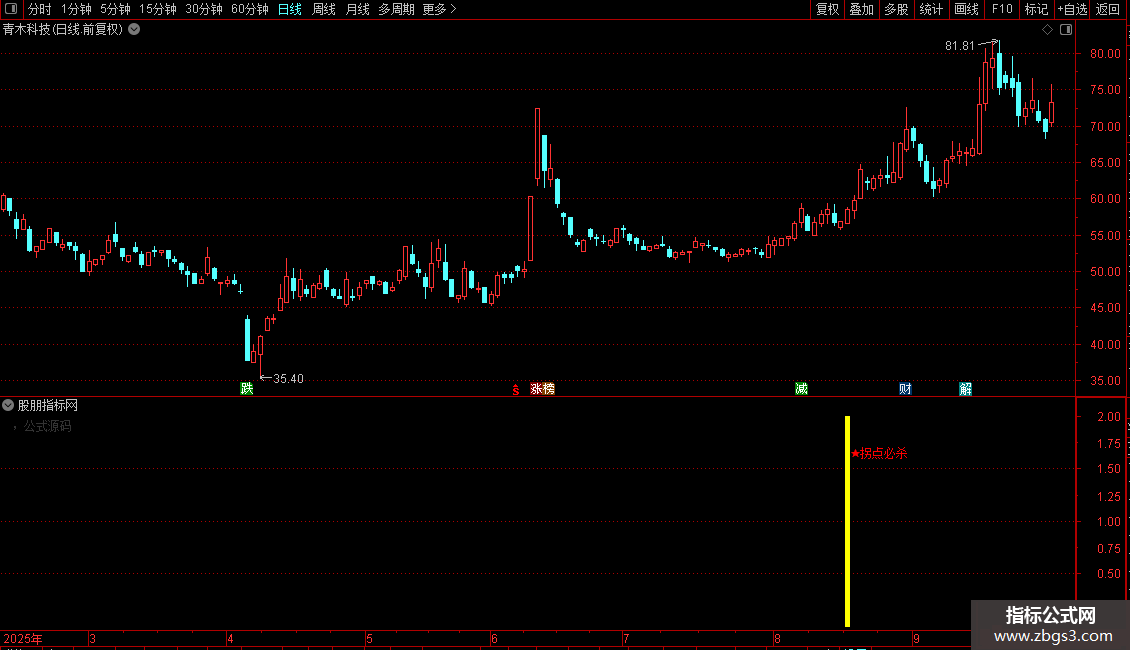Click month 8 on time axis
Image resolution: width=1130 pixels, height=650 pixels.
coord(778,638)
